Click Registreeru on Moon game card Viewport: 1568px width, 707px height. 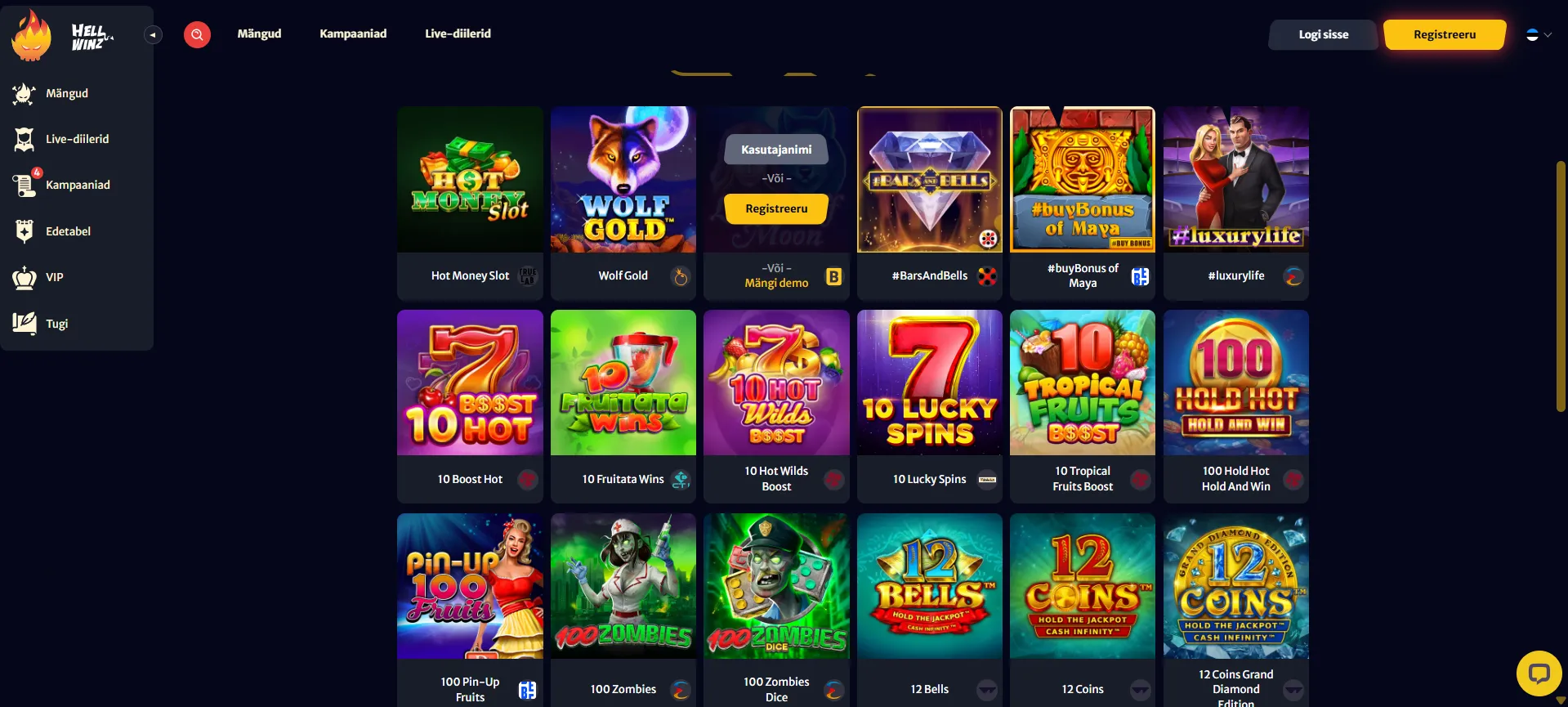(x=776, y=208)
